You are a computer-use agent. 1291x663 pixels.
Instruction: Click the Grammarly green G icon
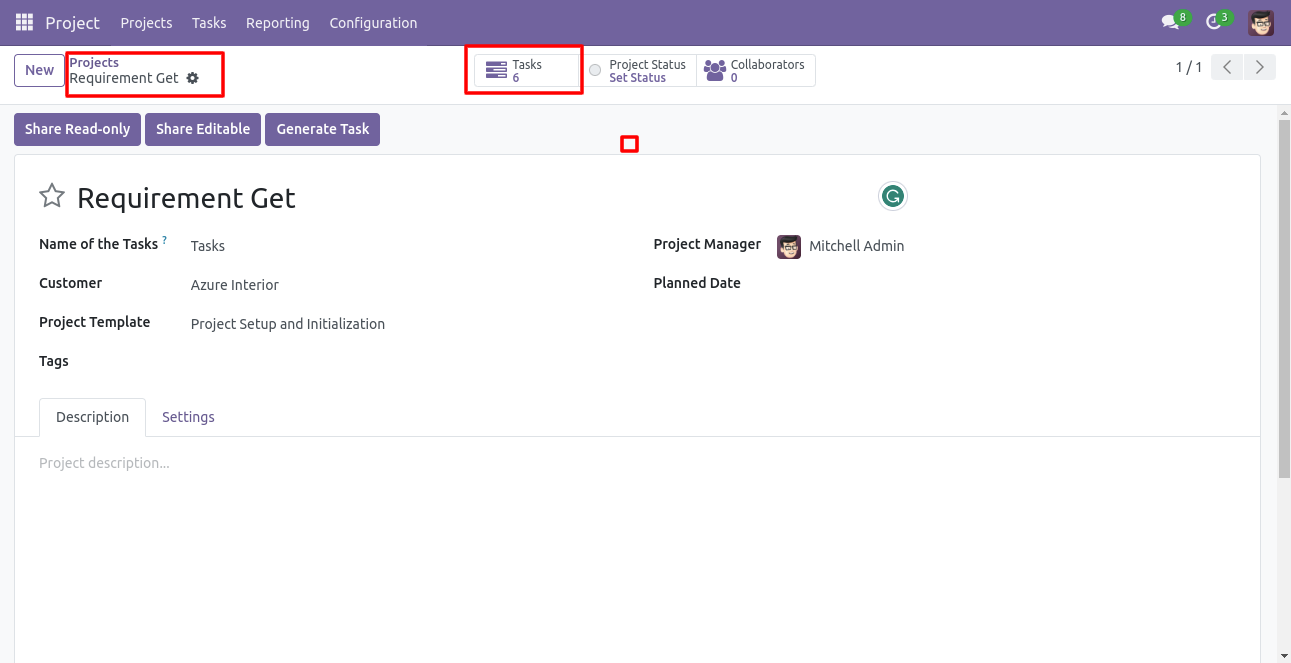click(892, 196)
